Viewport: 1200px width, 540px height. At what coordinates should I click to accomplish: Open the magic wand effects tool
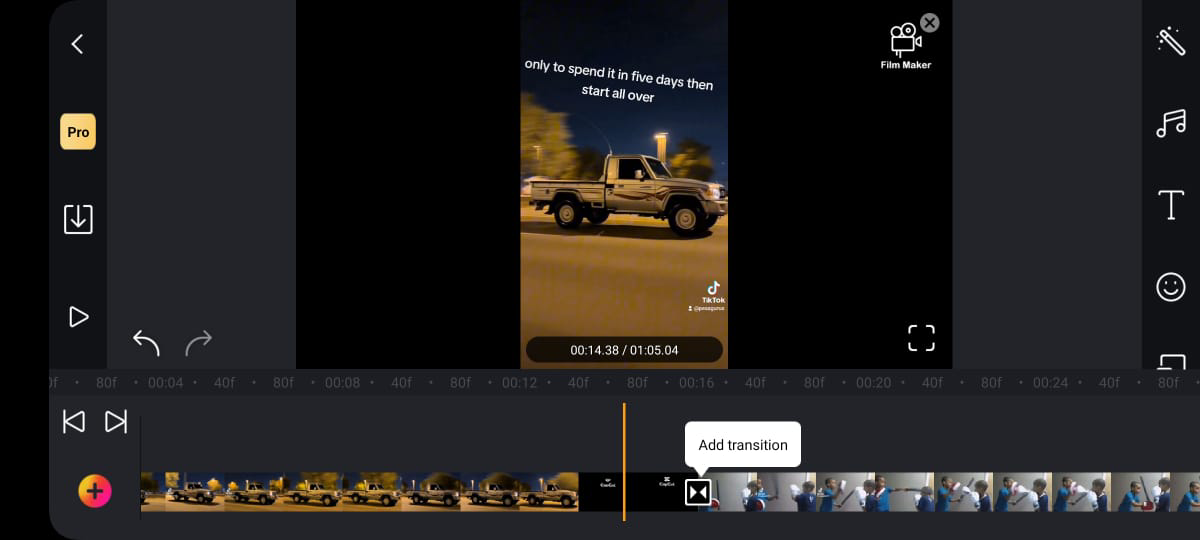[1170, 41]
